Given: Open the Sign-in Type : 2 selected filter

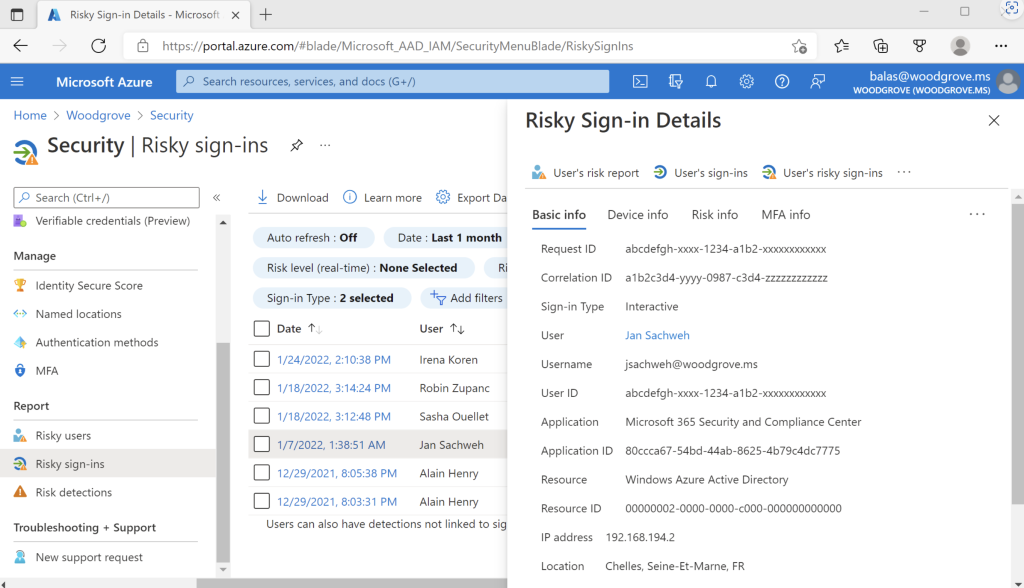Looking at the screenshot, I should point(330,298).
